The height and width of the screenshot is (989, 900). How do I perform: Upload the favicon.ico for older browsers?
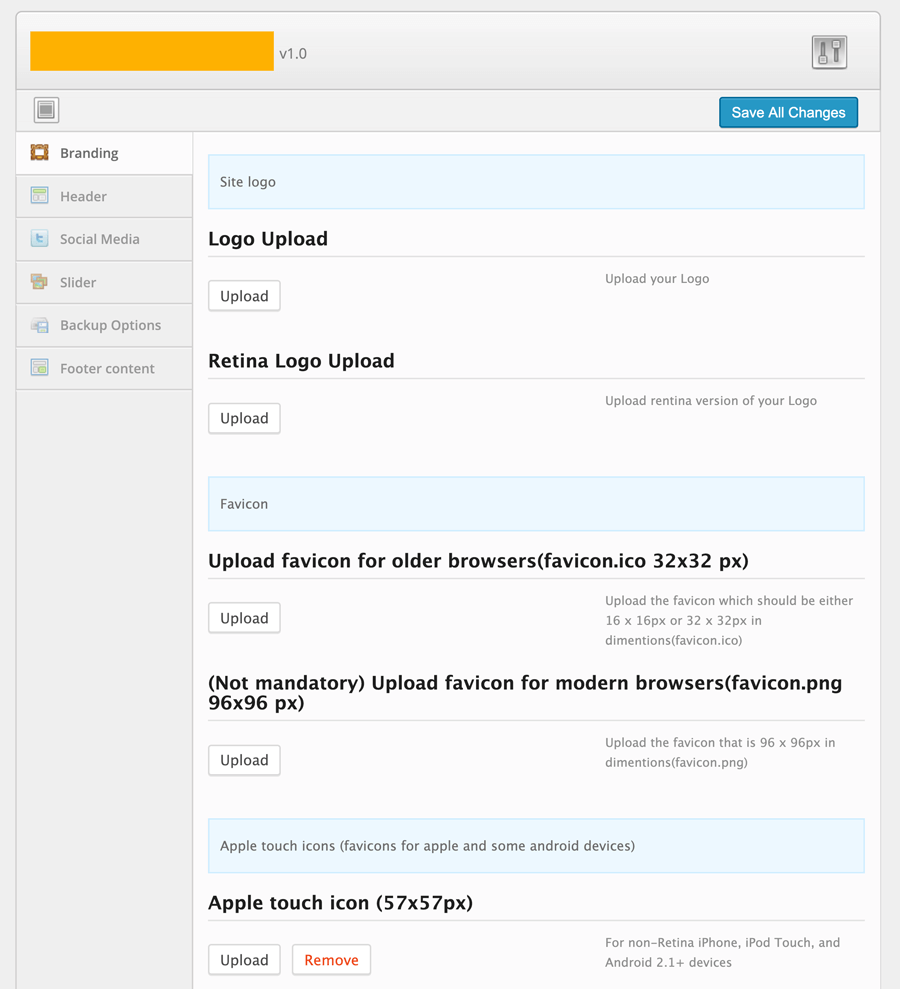(243, 617)
